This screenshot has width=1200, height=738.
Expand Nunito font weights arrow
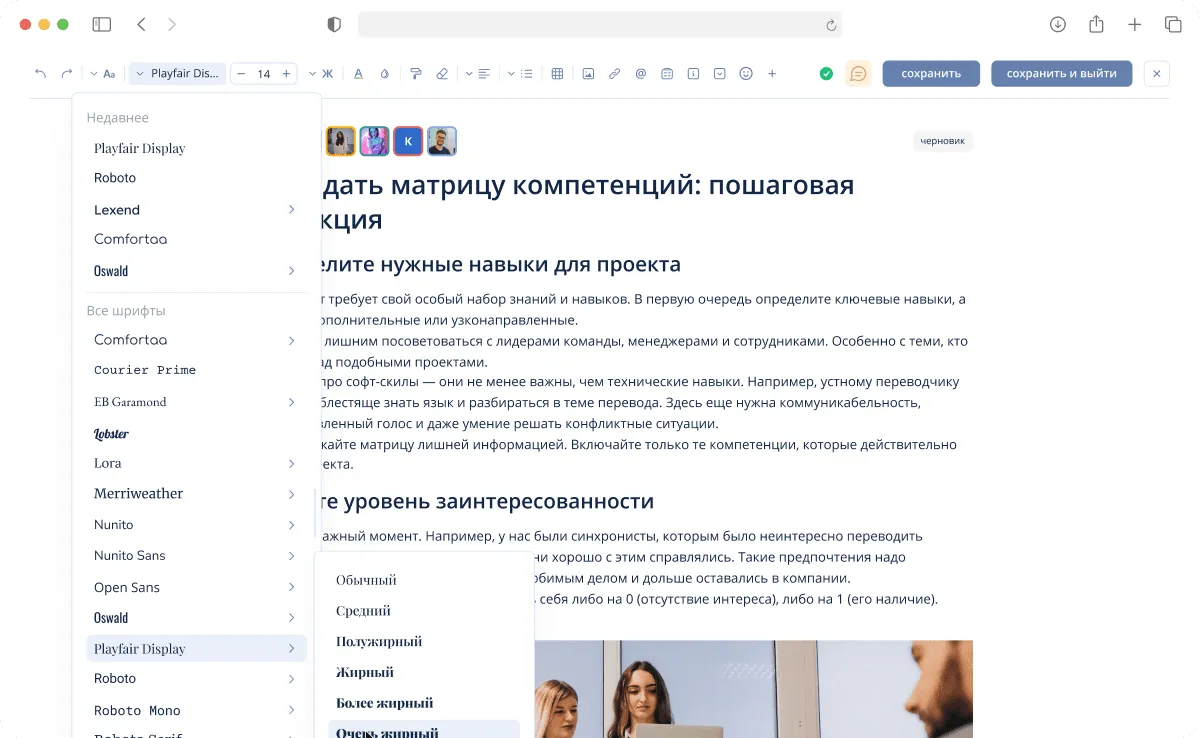(x=291, y=525)
